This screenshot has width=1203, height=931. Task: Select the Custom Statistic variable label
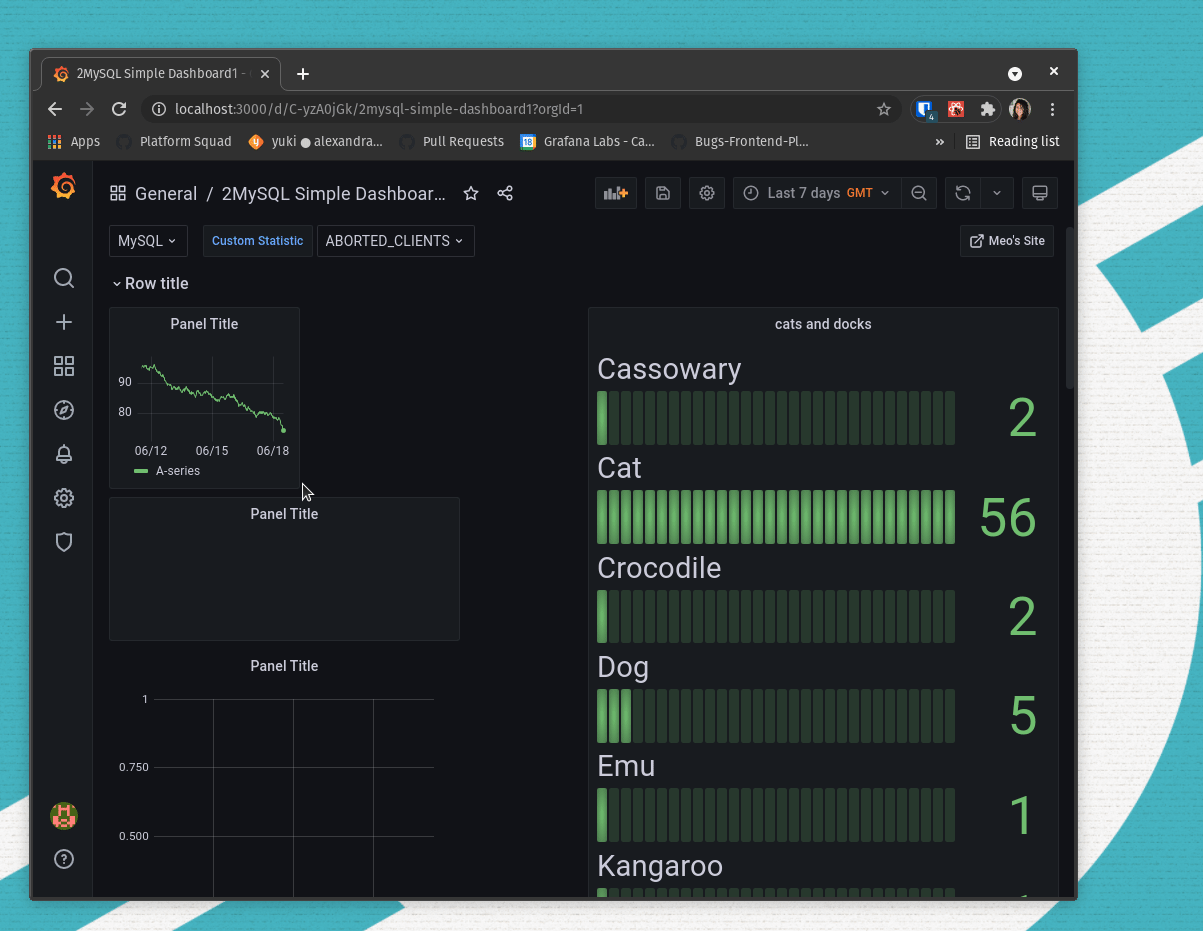(257, 241)
